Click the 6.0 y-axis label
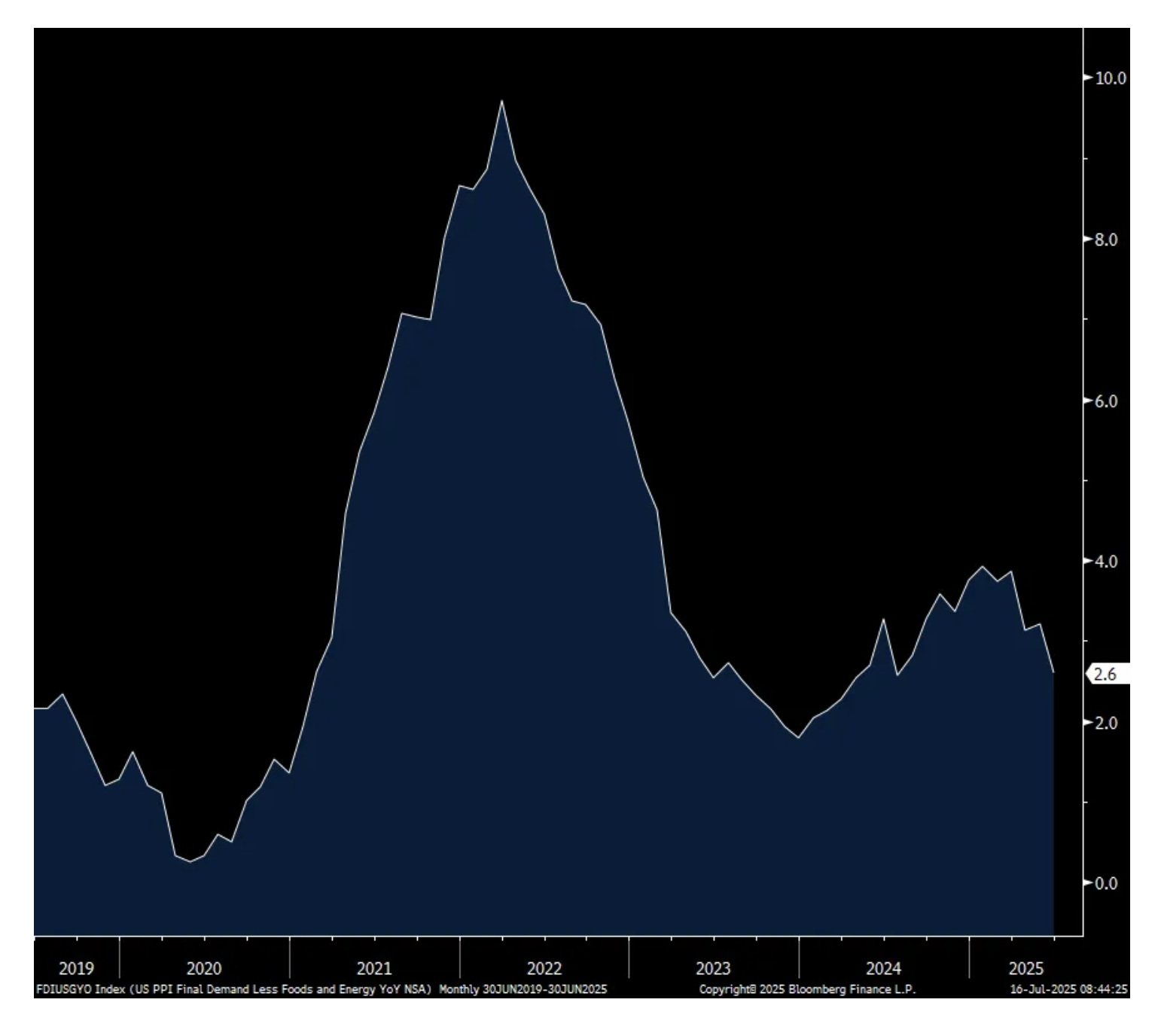Viewport: 1158px width, 1036px height. click(x=1105, y=401)
